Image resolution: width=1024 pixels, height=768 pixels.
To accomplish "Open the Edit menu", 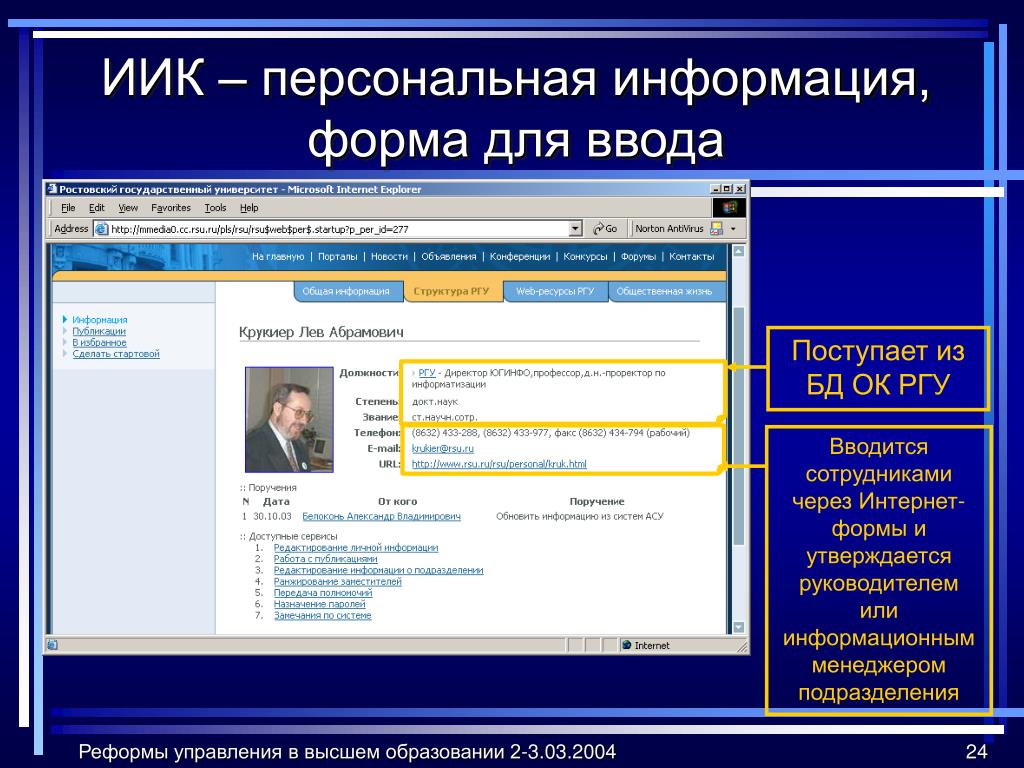I will coord(97,208).
